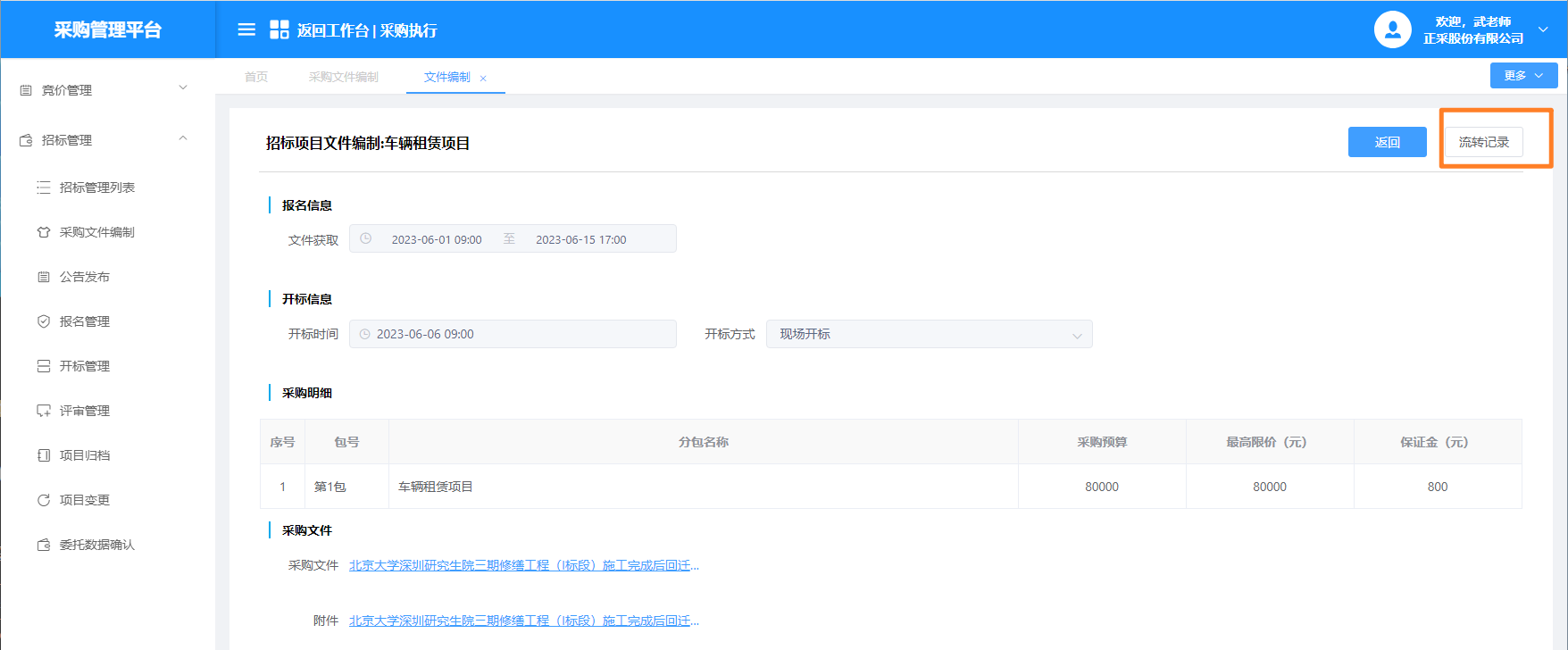Close the 文件编制 tab
The image size is (1568, 650).
click(483, 79)
